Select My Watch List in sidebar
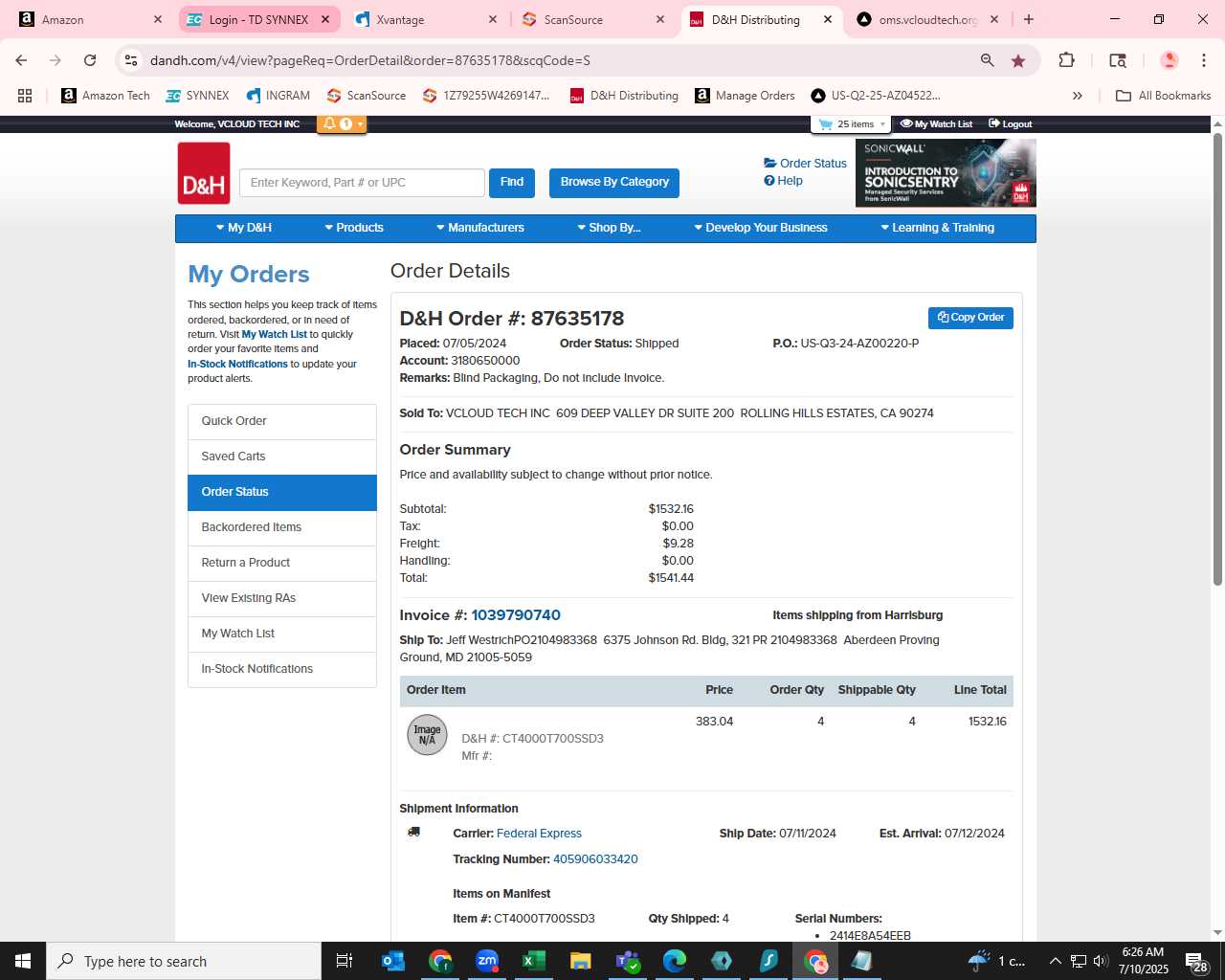The height and width of the screenshot is (980, 1225). [x=282, y=634]
